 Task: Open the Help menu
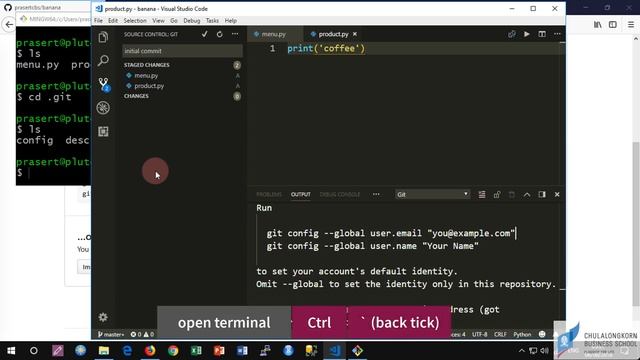pos(231,20)
